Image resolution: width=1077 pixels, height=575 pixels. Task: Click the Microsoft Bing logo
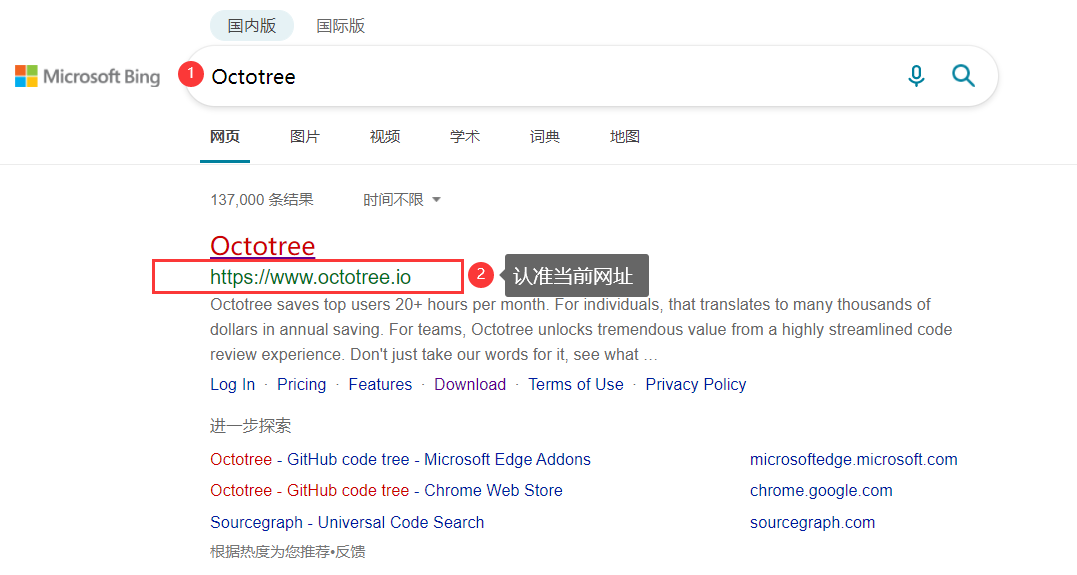87,76
